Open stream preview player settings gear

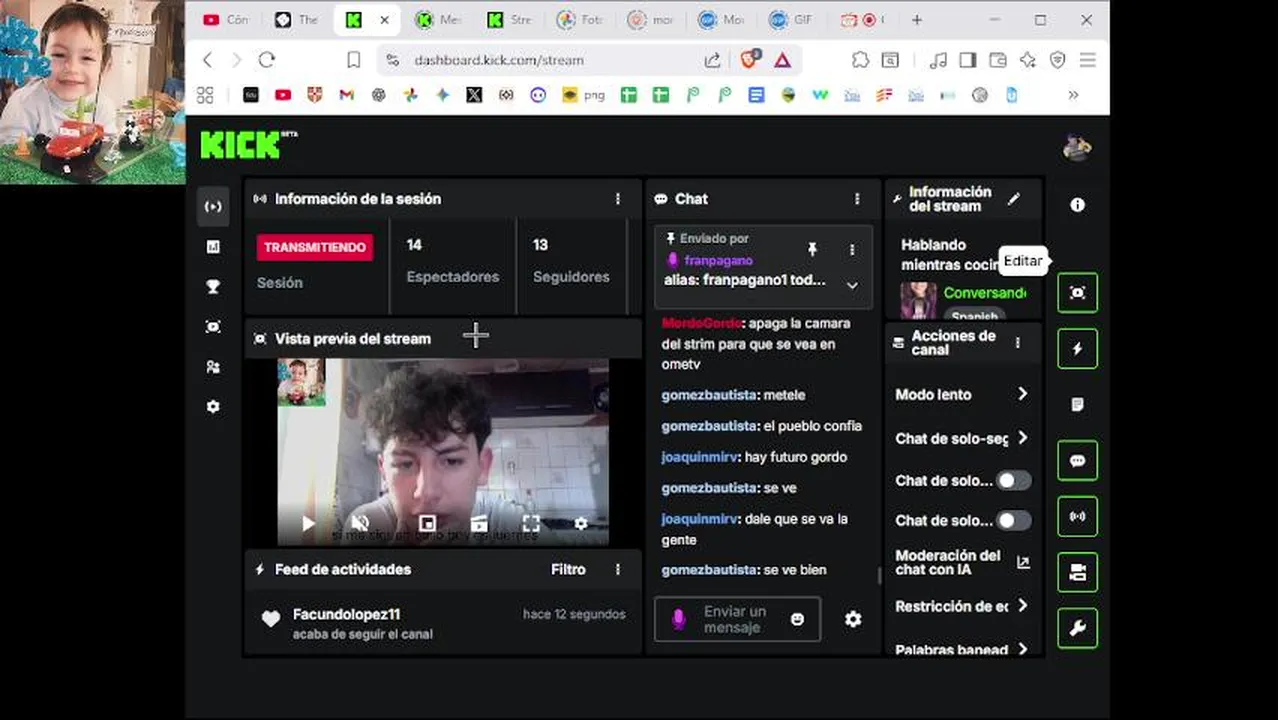[580, 523]
